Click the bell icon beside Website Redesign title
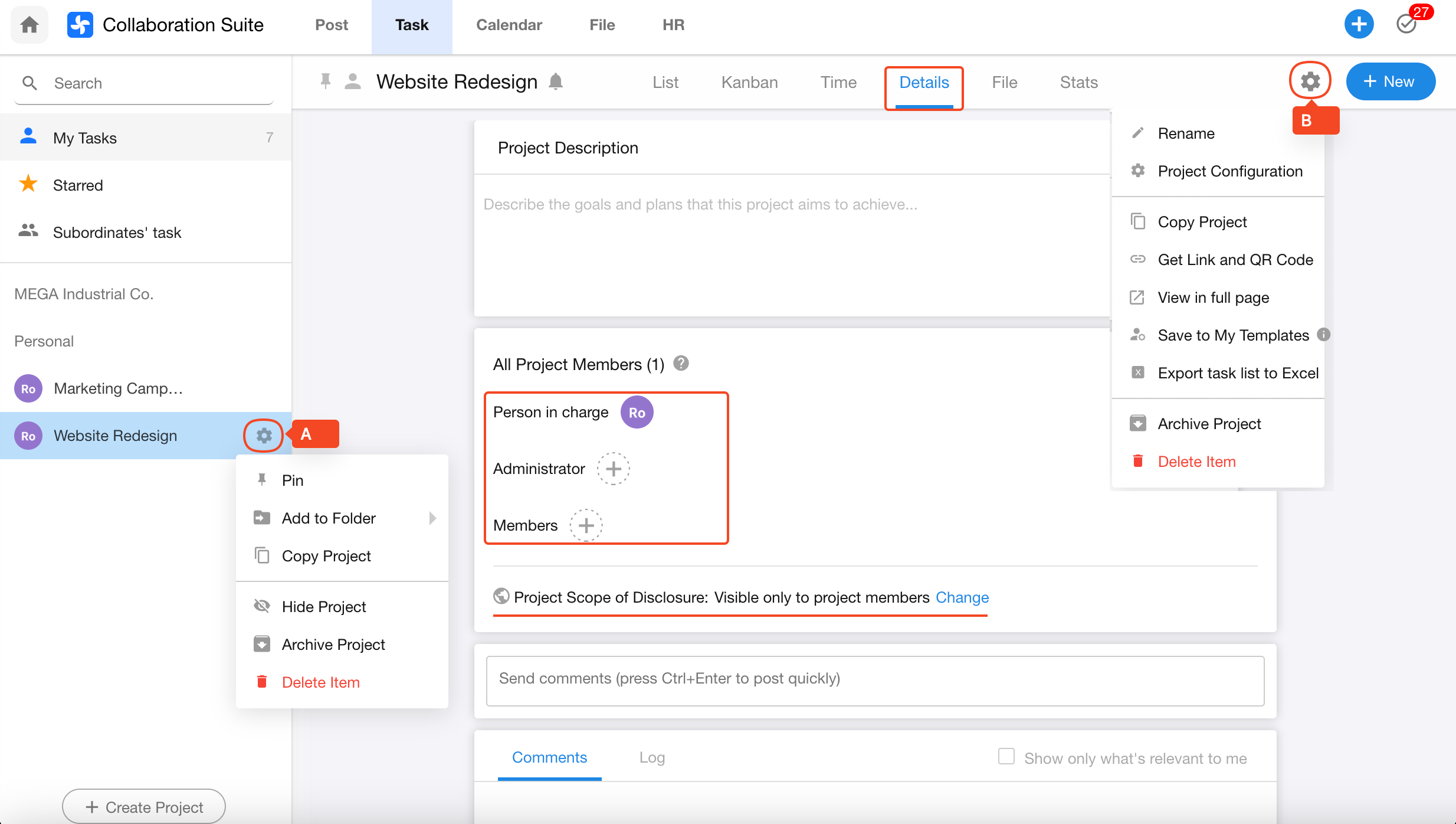The height and width of the screenshot is (824, 1456). pos(555,81)
